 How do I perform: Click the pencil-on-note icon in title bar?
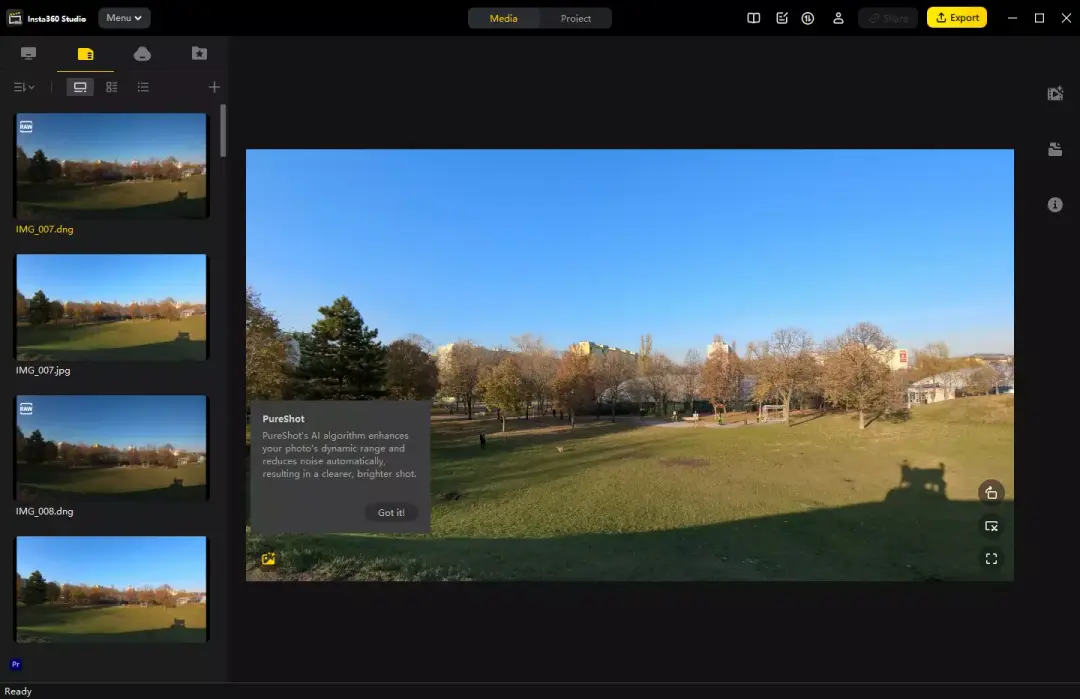click(782, 19)
